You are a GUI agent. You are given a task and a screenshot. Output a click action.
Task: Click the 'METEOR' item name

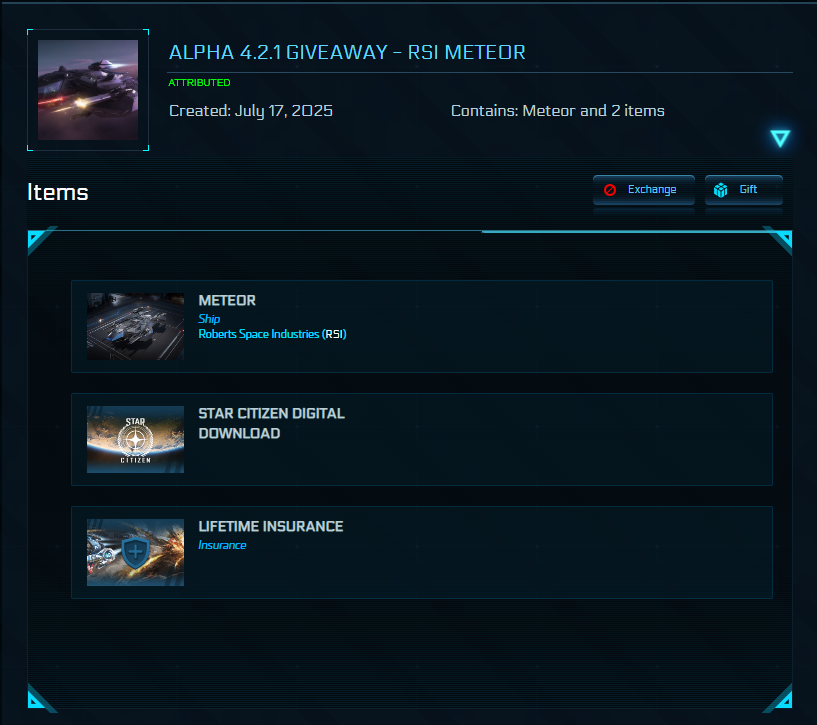coord(227,300)
